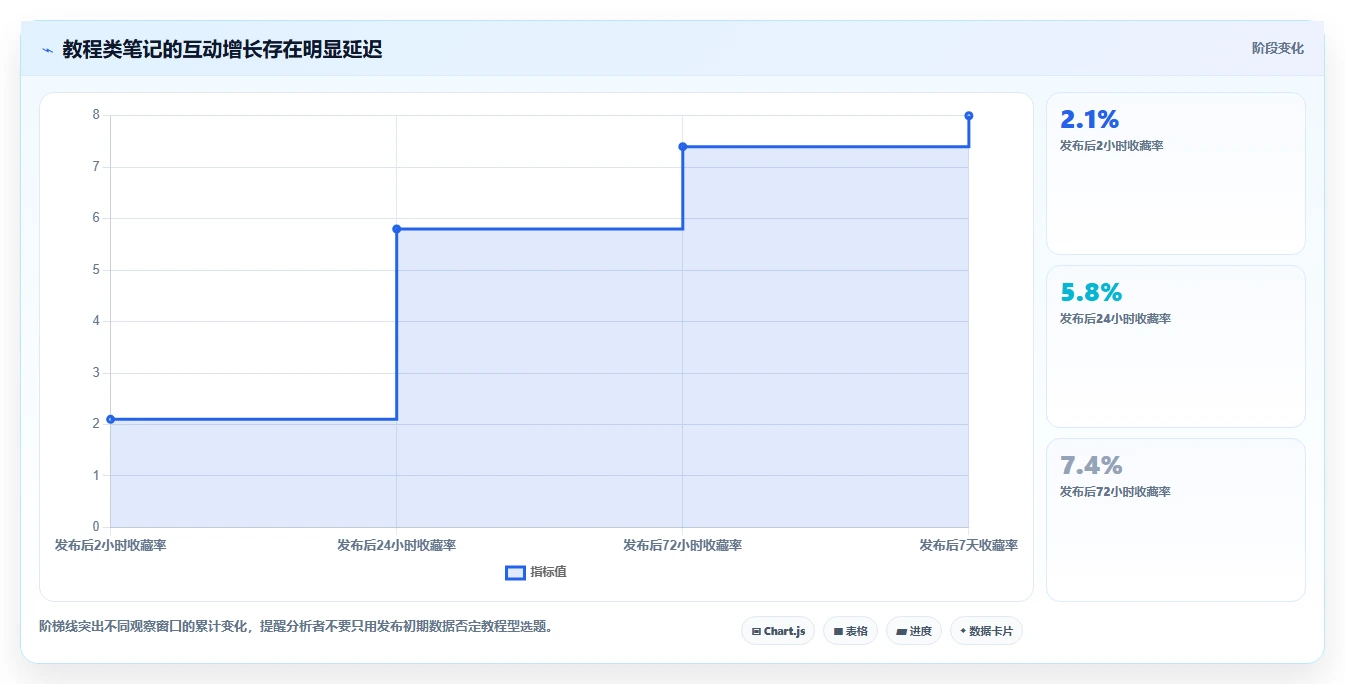This screenshot has height=684, width=1345.
Task: Click the y-axis tick label 0
Action: [96, 527]
